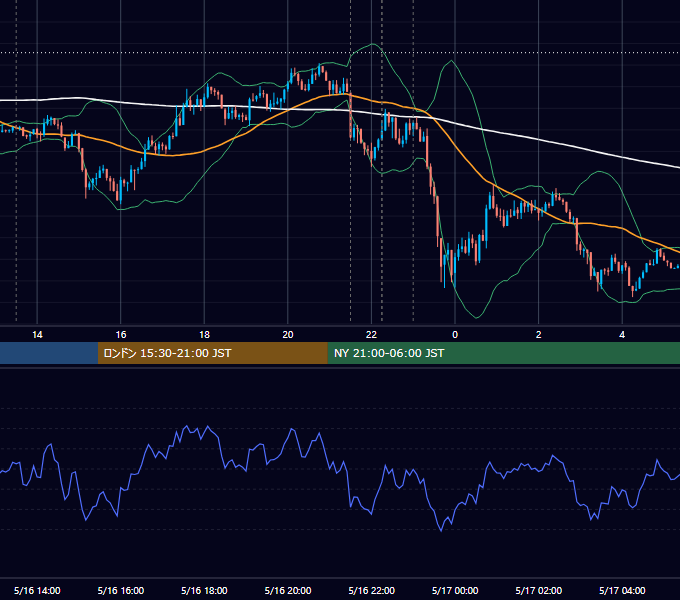Image resolution: width=680 pixels, height=600 pixels.
Task: Click the 5/16 20:00 date label
Action: [288, 590]
